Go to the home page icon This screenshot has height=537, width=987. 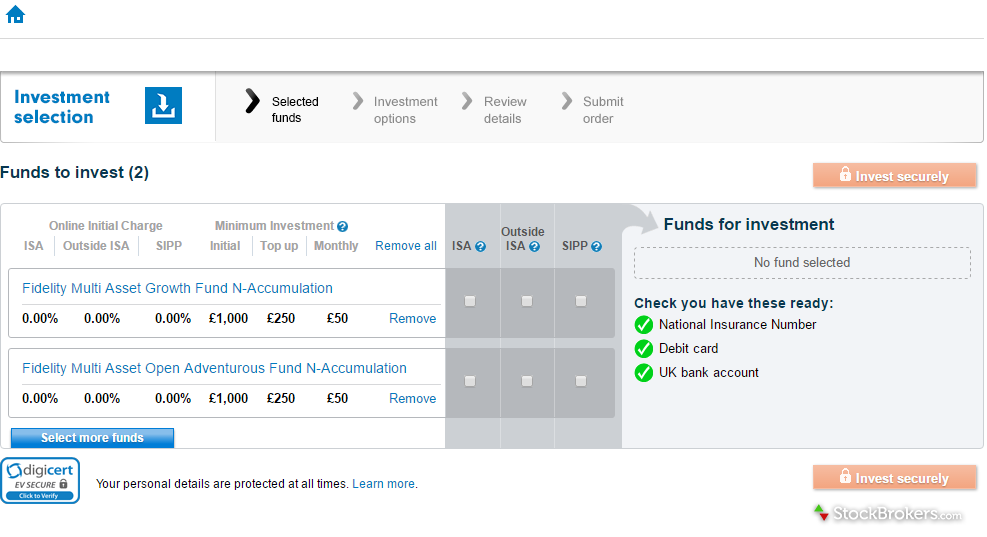coord(15,14)
